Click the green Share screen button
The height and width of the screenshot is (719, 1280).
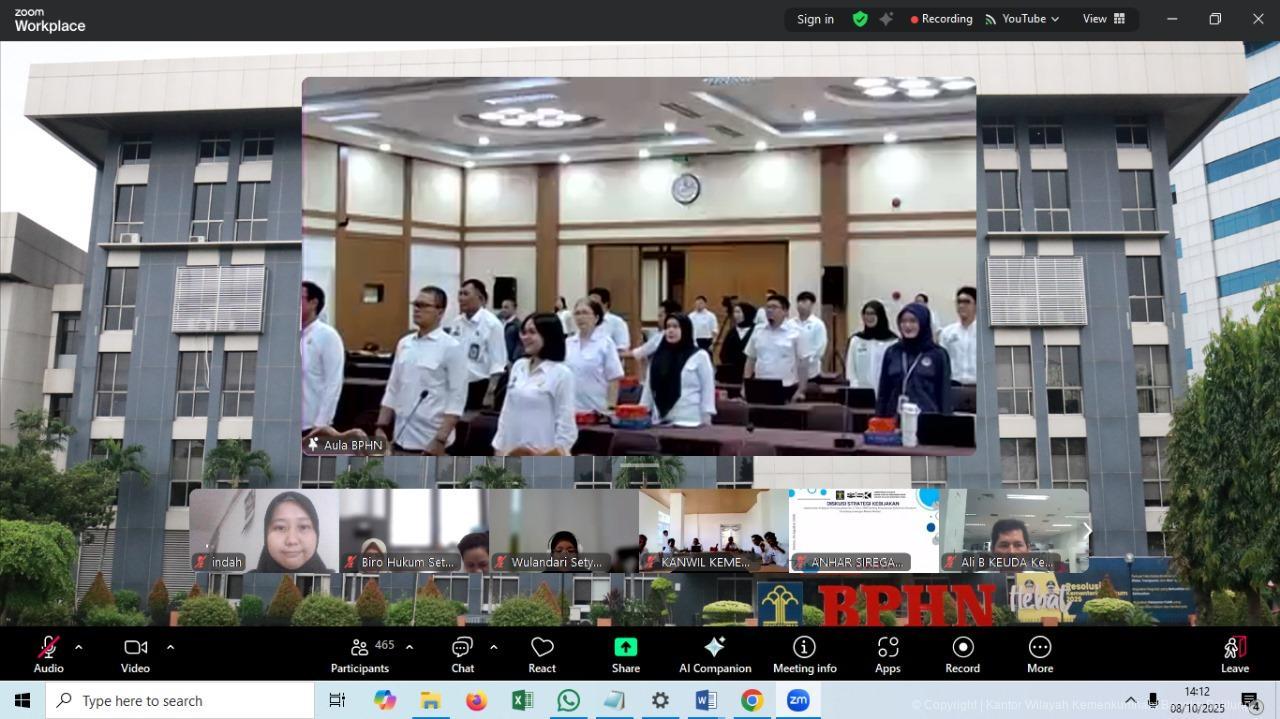[626, 655]
